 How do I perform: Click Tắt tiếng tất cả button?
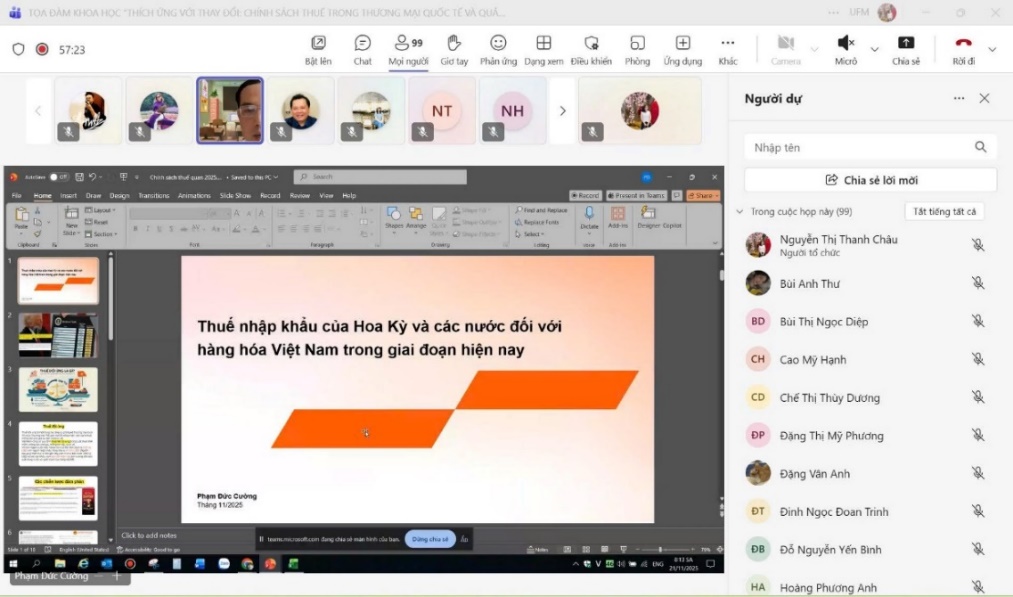point(944,212)
